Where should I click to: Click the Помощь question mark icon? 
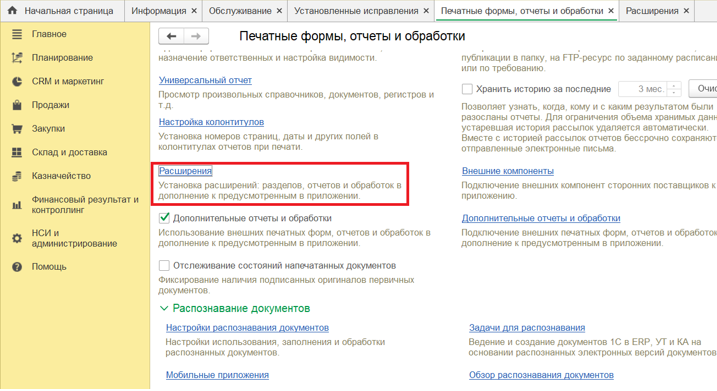(17, 267)
